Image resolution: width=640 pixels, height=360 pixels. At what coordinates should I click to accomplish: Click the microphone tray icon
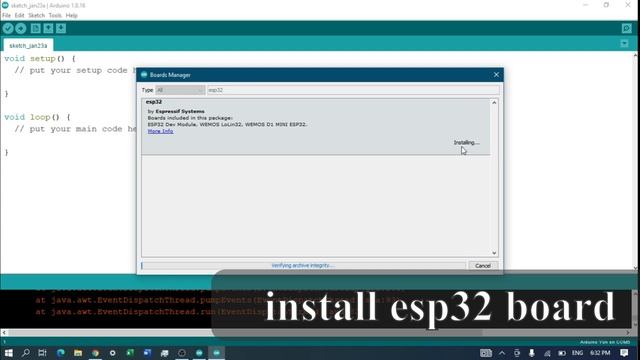click(x=531, y=353)
